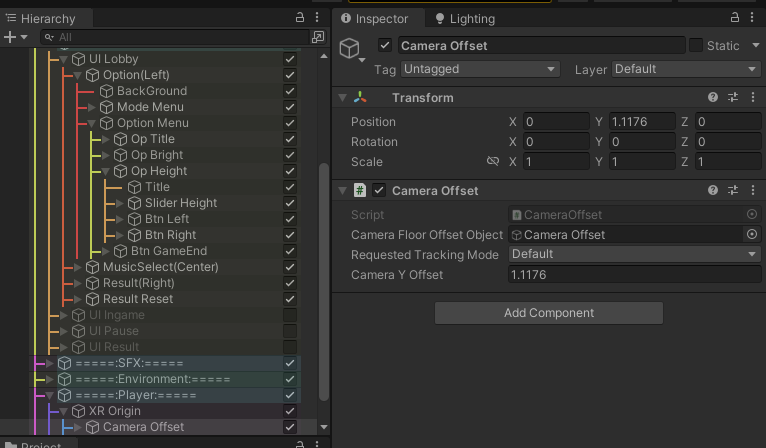766x448 pixels.
Task: Click the Camera Y Offset value field
Action: click(x=634, y=275)
